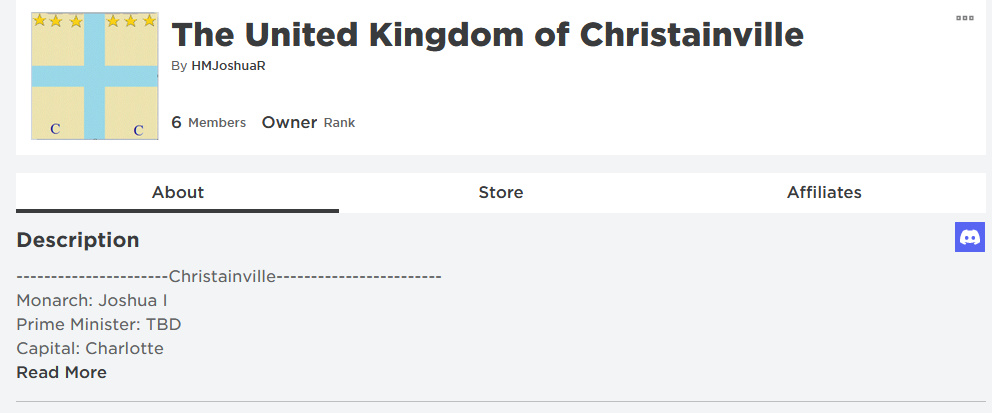Open the Discord social link icon
Viewport: 992px width, 413px height.
(x=970, y=237)
